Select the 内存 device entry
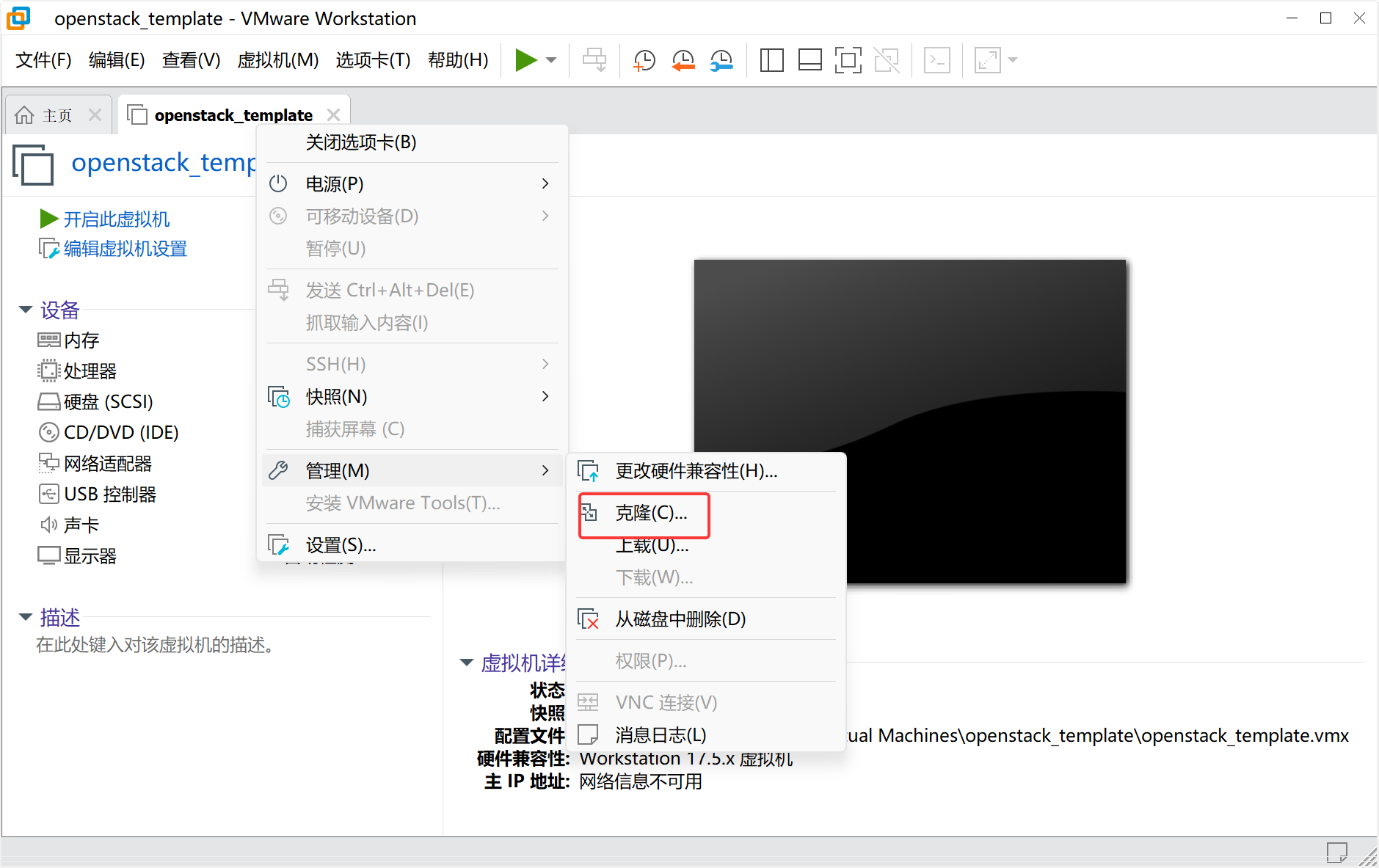The width and height of the screenshot is (1379, 868). coord(68,340)
